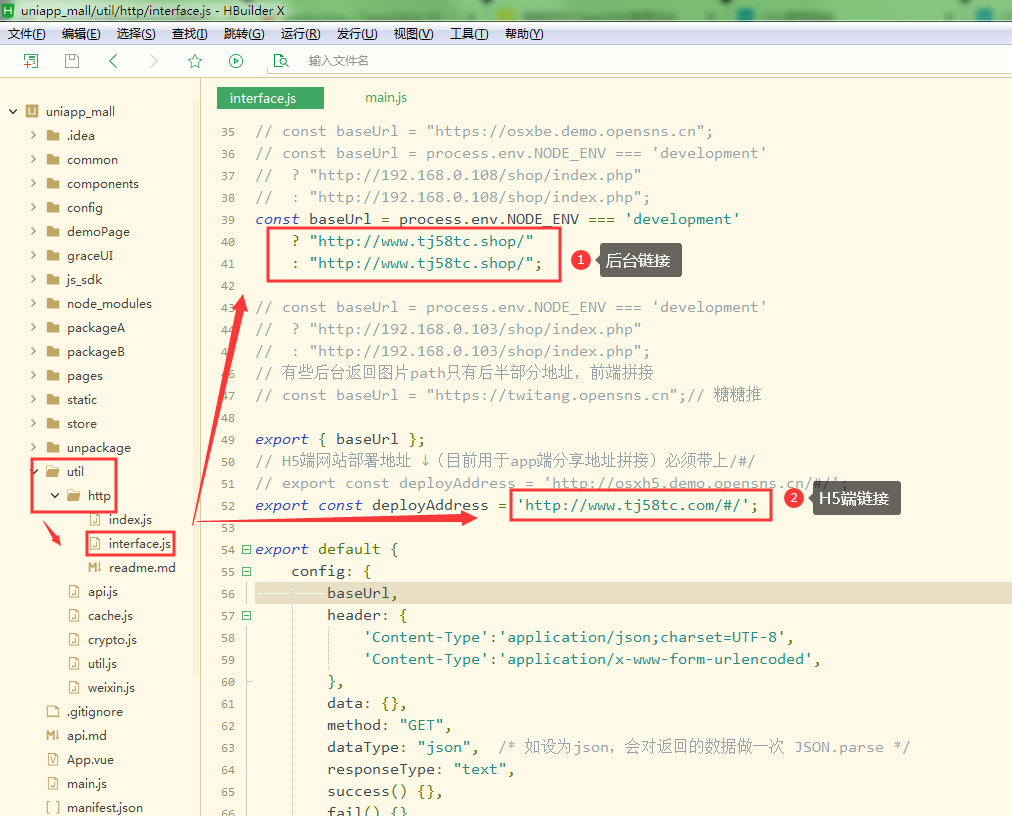Click the deployAddress URL string on line 52
This screenshot has width=1012, height=816.
click(633, 505)
